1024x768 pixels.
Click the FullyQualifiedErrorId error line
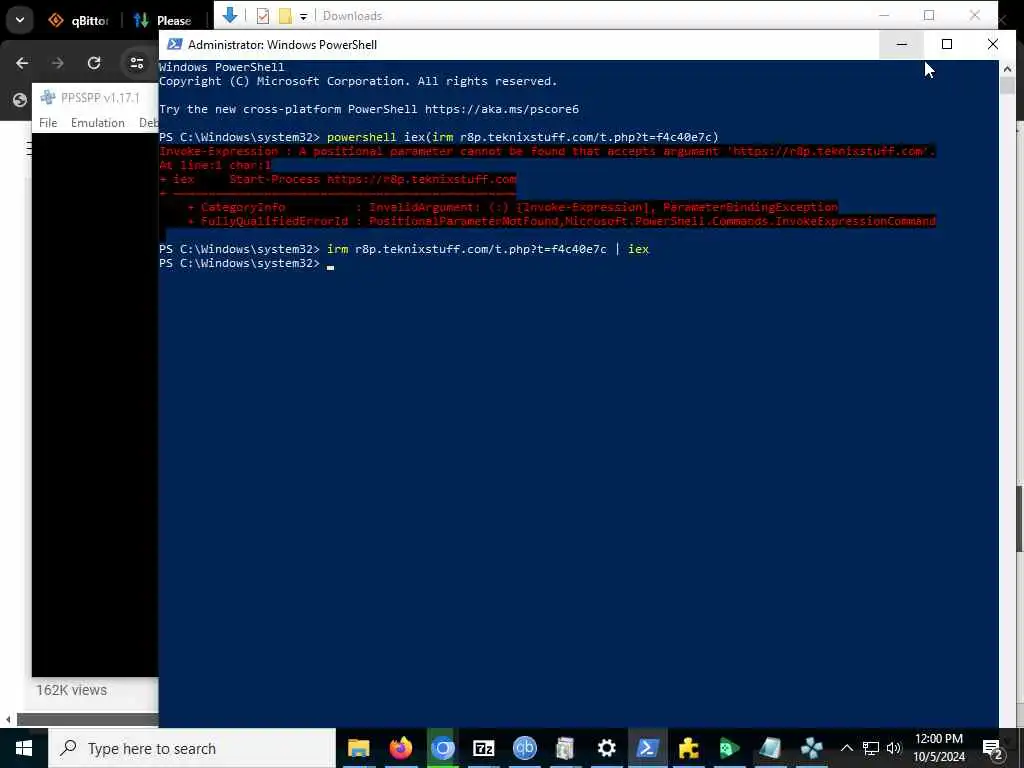[x=562, y=221]
